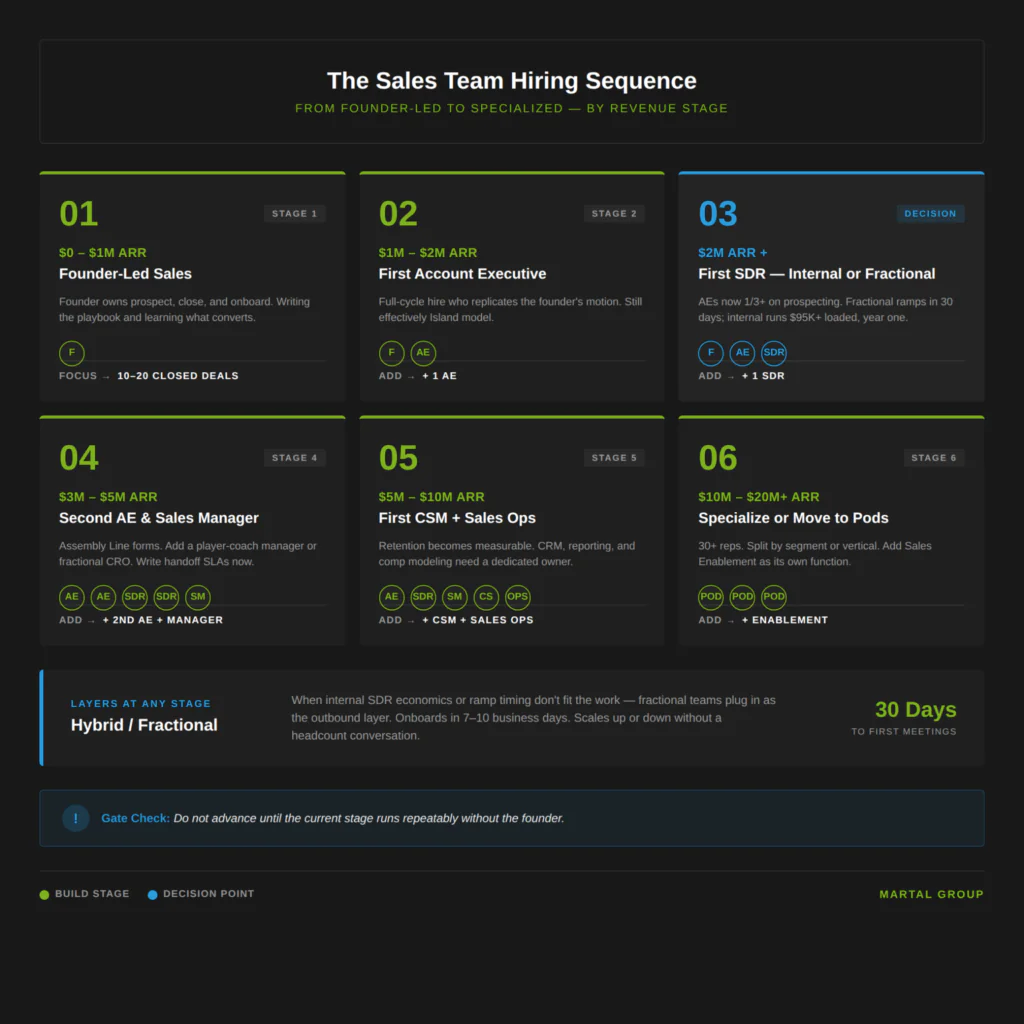Select the SM badge in Second AE & Sales Manager card

198,597
